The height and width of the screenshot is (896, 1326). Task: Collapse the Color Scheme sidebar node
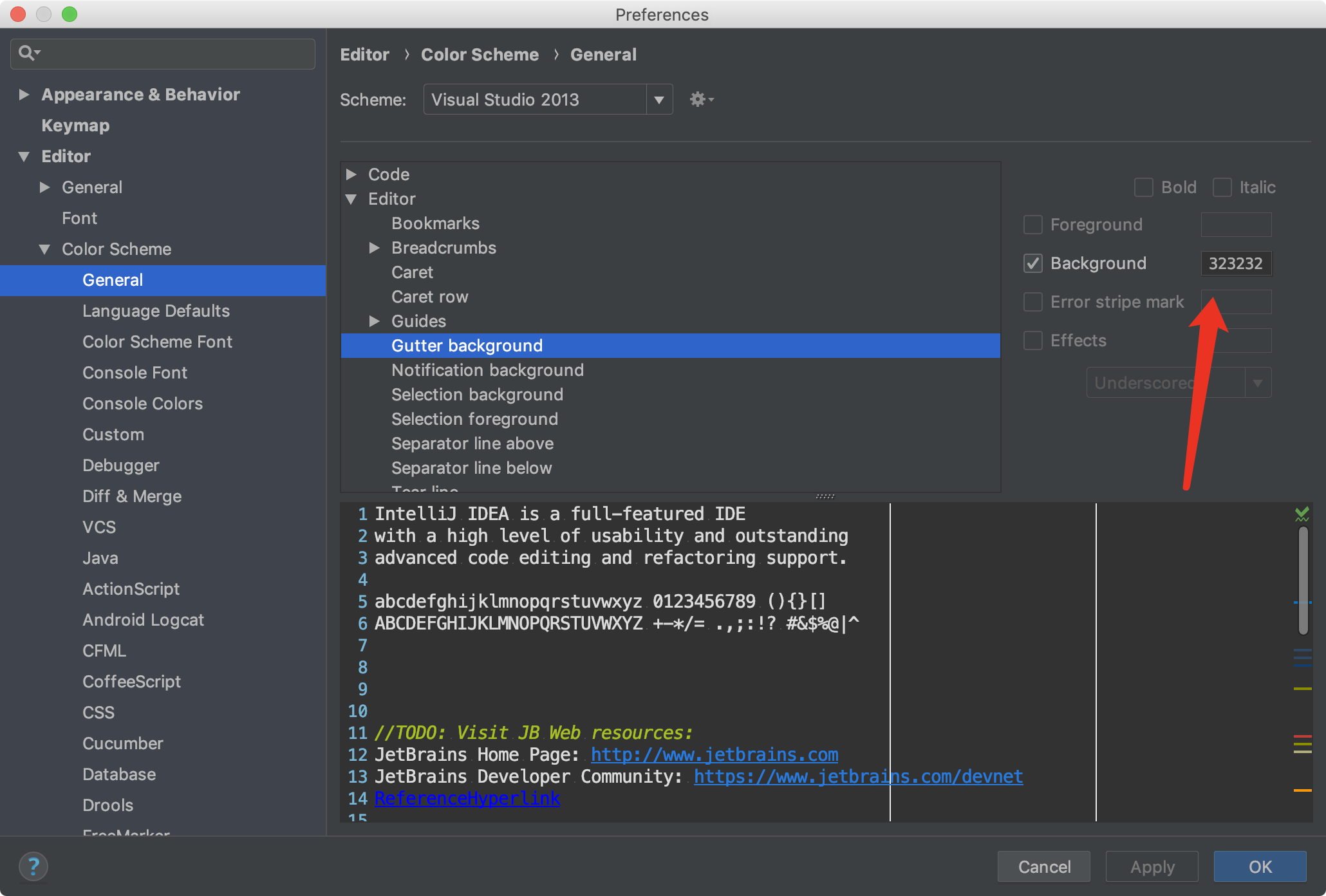tap(44, 249)
